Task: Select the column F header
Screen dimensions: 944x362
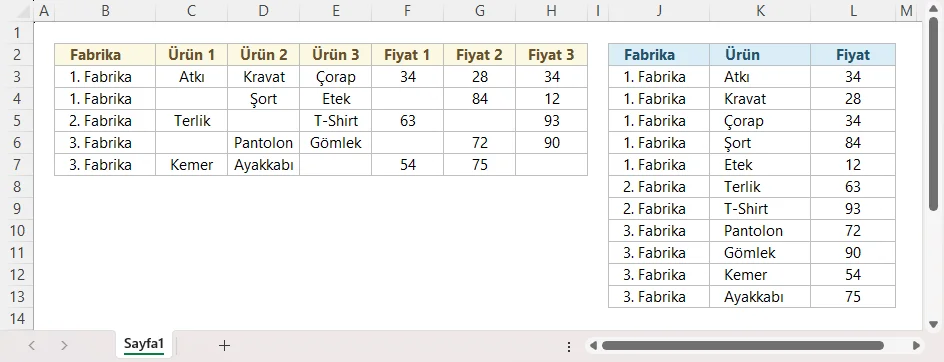Action: (408, 11)
